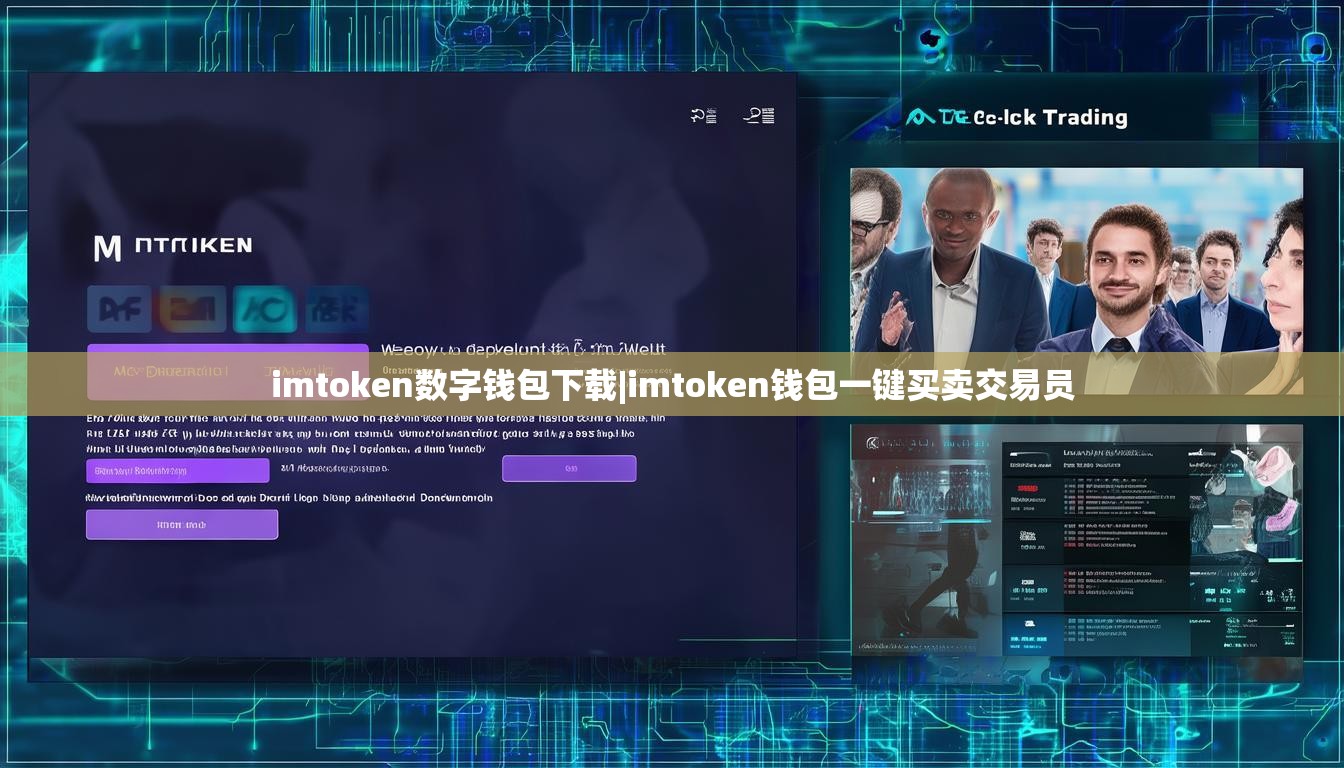
Task: Select the orange payment tile
Action: point(192,309)
